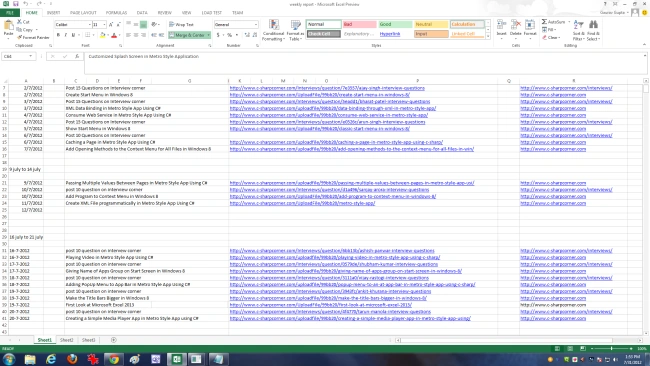The image size is (650, 366).
Task: Expand the cell Styles gallery More arrow
Action: [x=488, y=37]
